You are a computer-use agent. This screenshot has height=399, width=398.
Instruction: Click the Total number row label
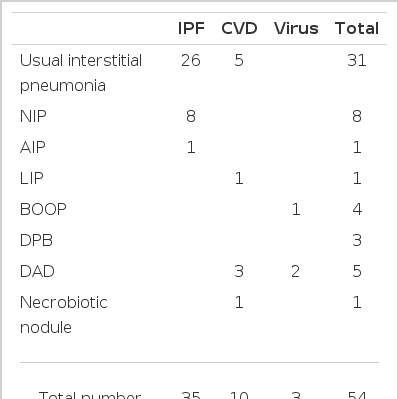pos(90,395)
